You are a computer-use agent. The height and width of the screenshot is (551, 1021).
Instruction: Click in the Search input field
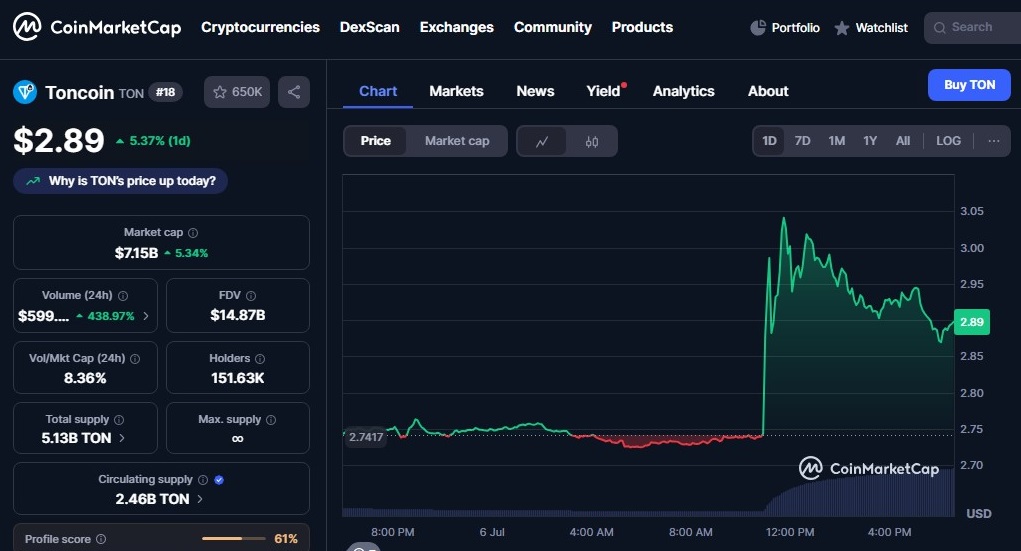(x=973, y=28)
